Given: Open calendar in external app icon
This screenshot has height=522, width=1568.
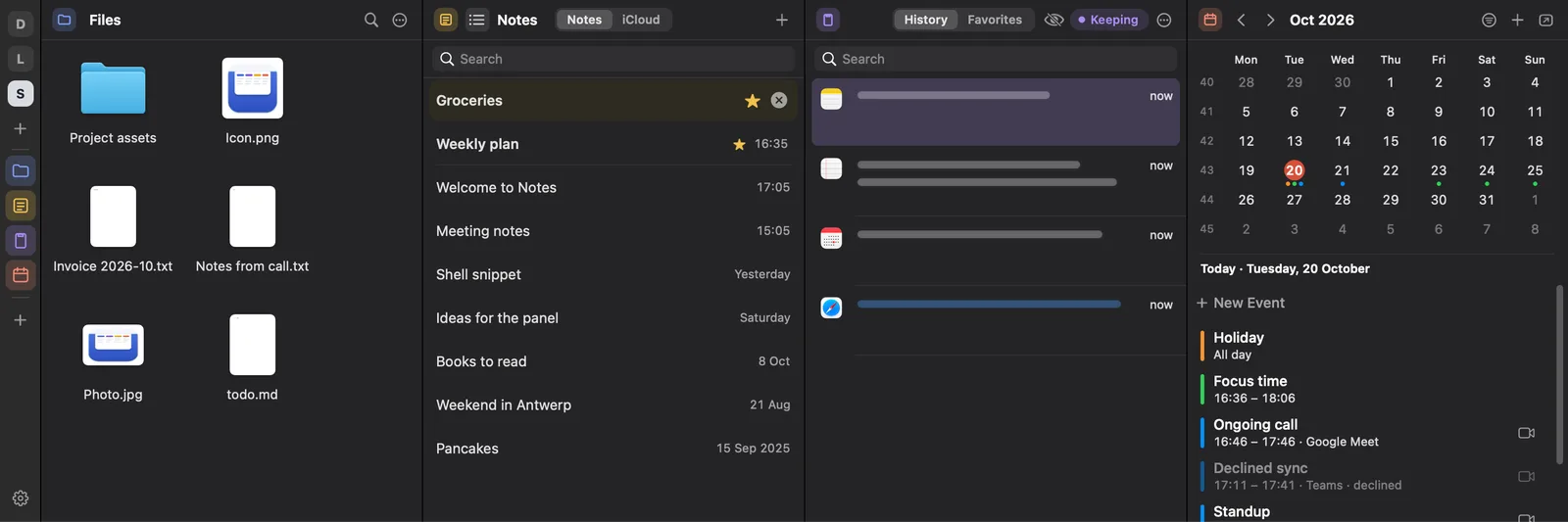Looking at the screenshot, I should [1545, 20].
